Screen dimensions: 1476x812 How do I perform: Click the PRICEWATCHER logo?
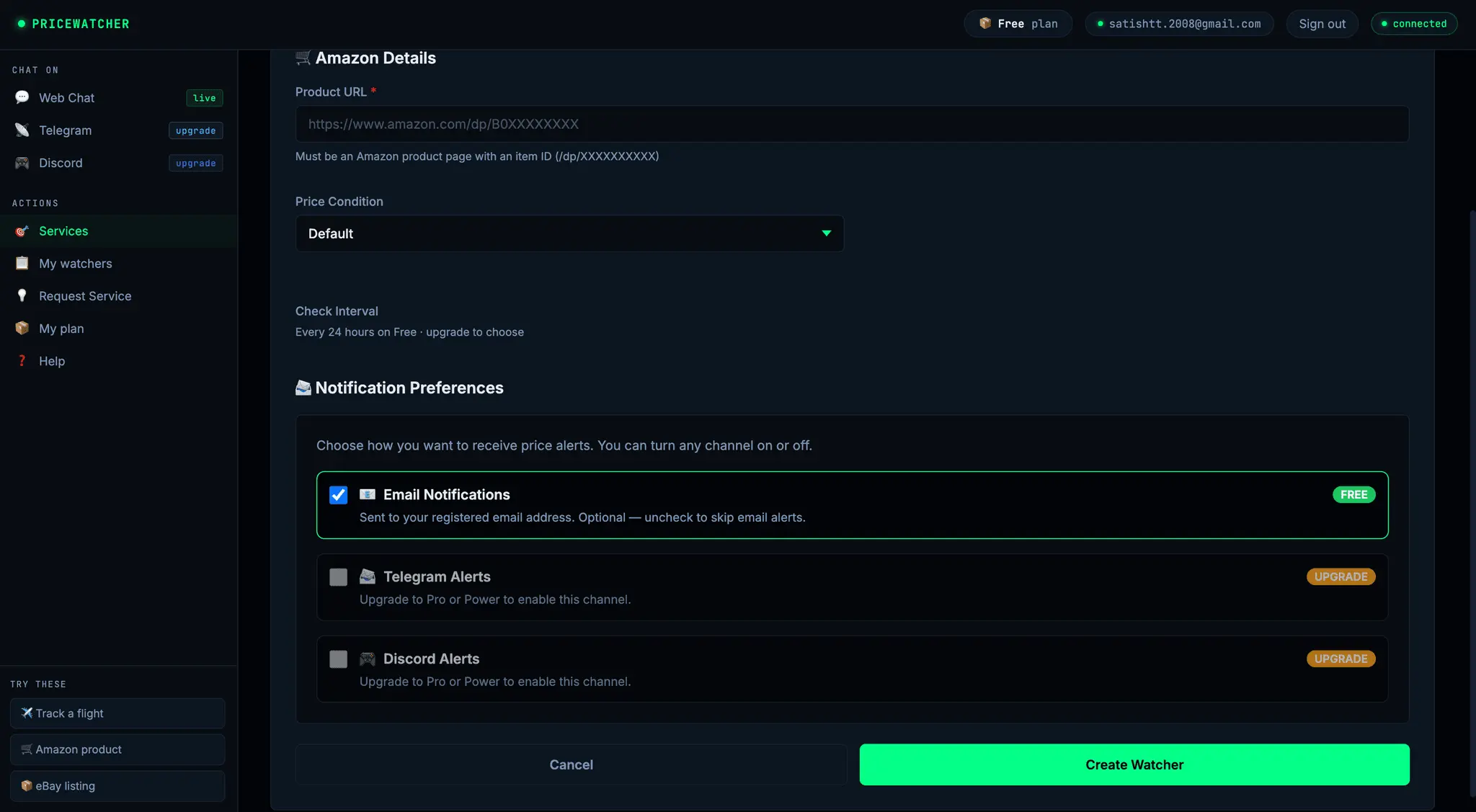click(x=74, y=24)
